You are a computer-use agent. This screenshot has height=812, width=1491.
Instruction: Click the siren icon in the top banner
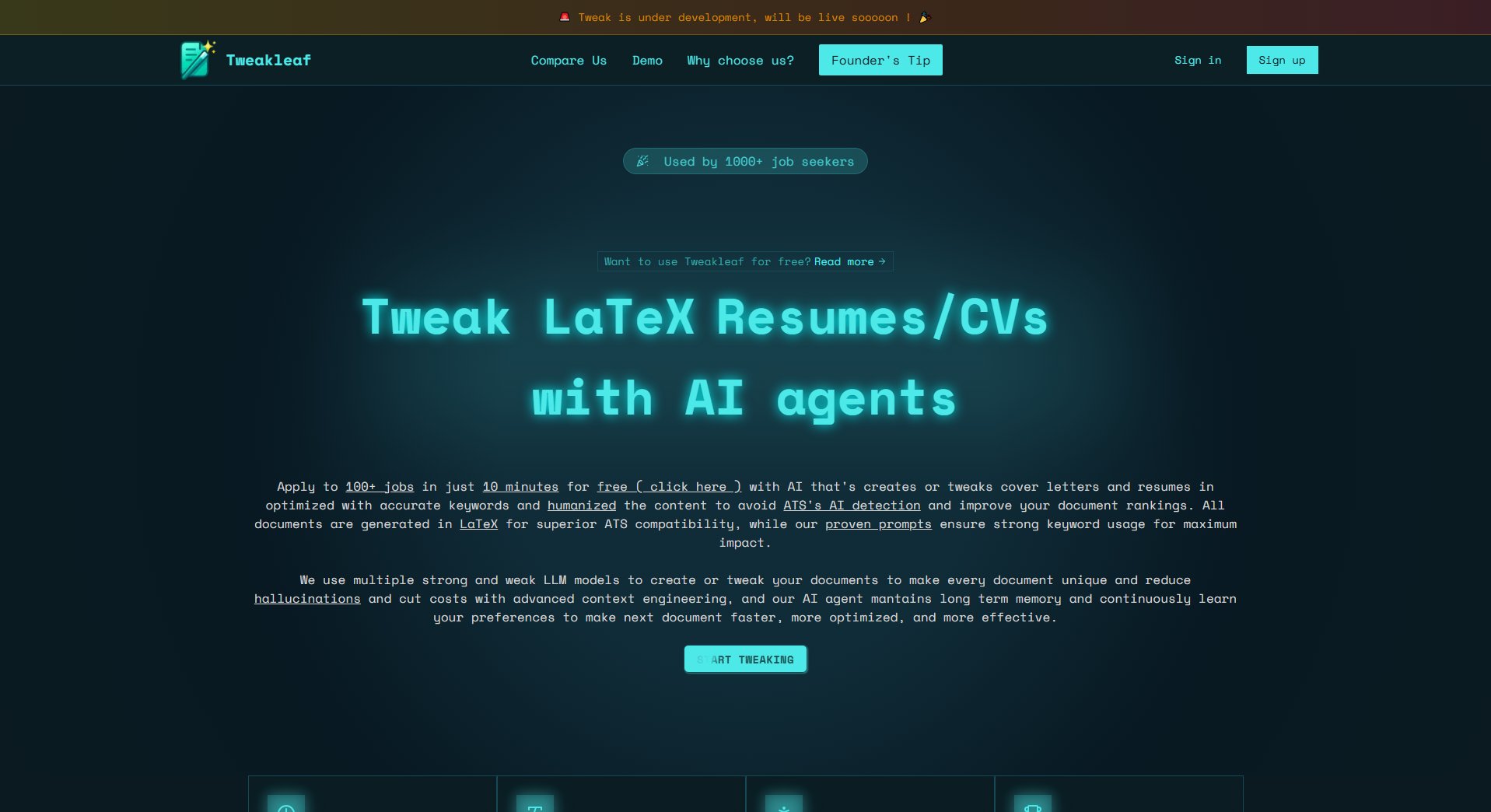click(565, 17)
